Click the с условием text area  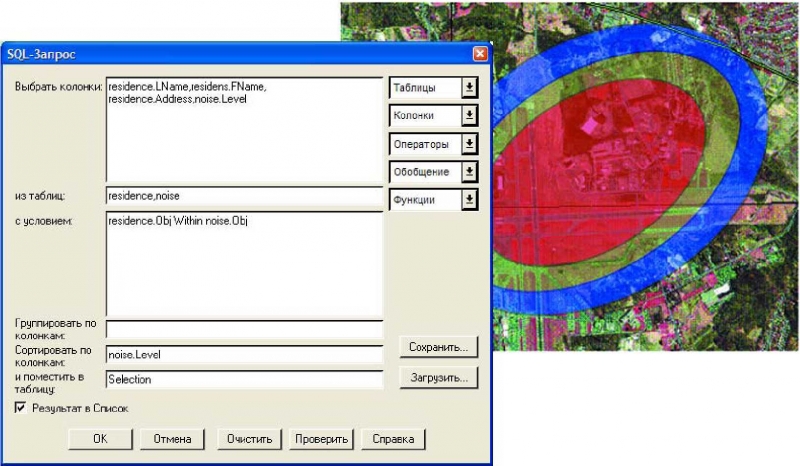tap(244, 264)
